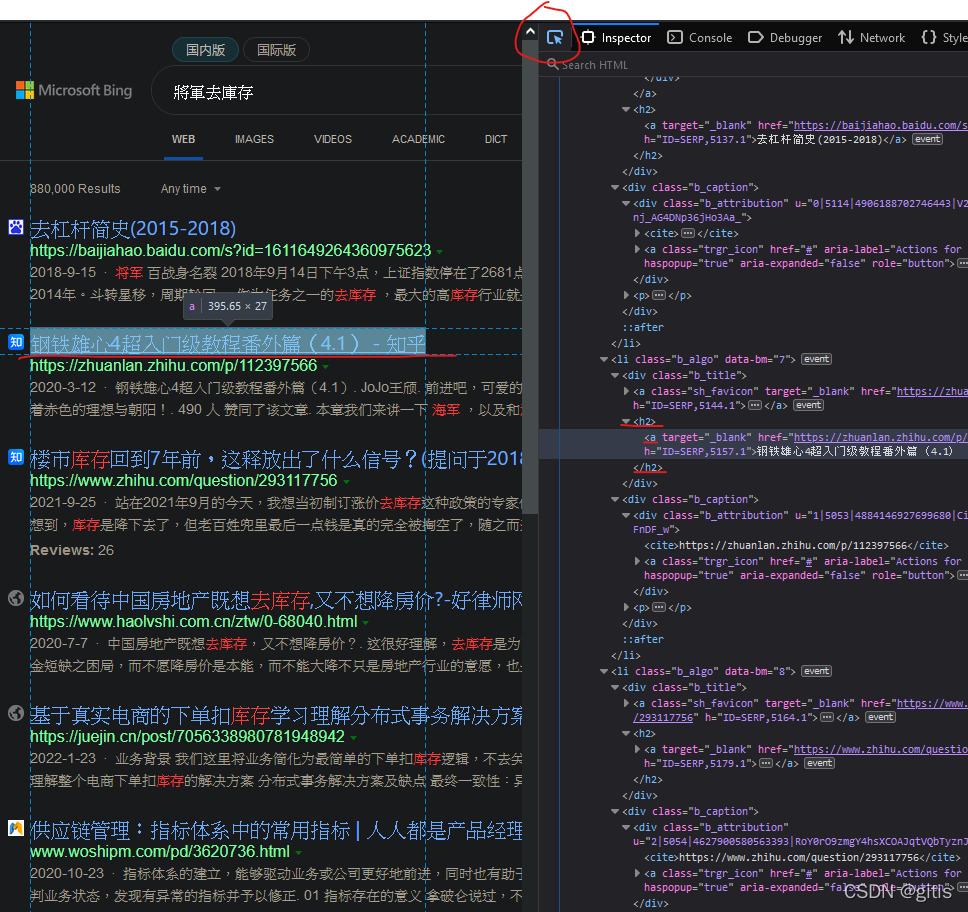Open the IMAGES search tab
Viewport: 968px width, 912px height.
tap(254, 140)
